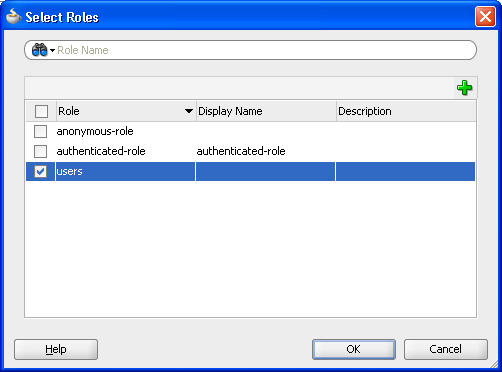
Task: Click the green plus add role icon
Action: [x=464, y=88]
